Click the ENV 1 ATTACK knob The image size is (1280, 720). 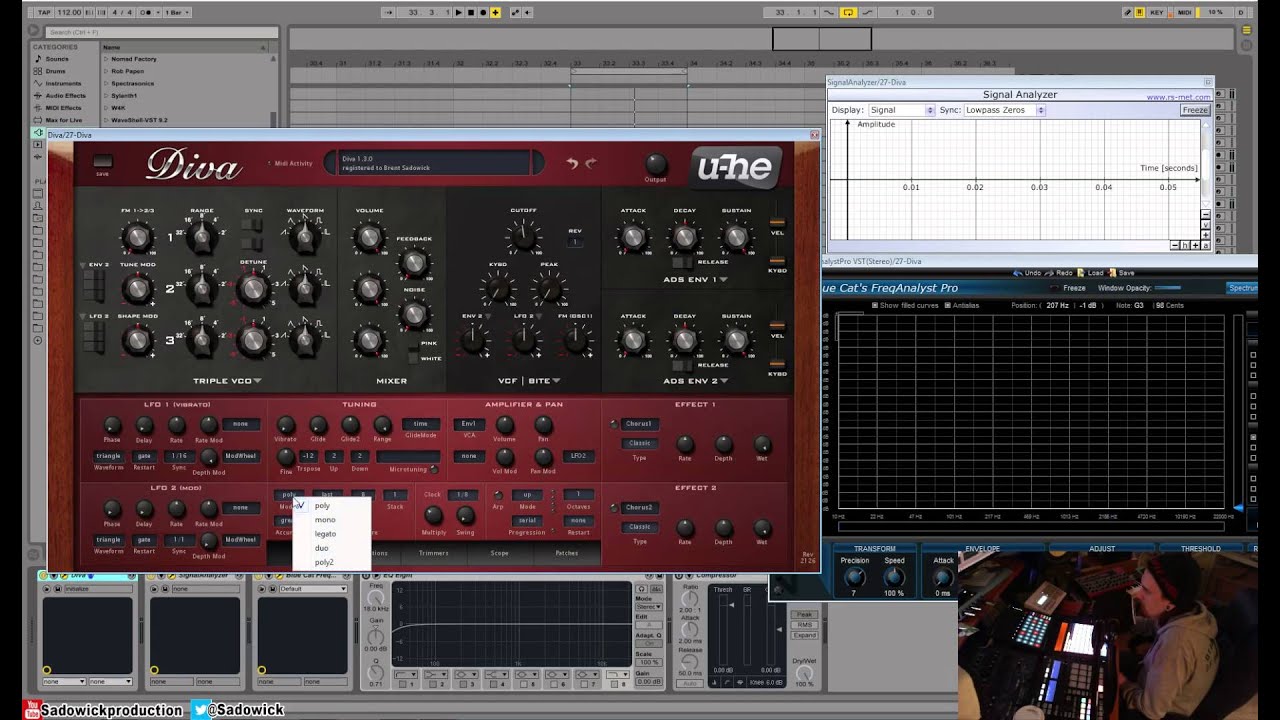coord(632,237)
